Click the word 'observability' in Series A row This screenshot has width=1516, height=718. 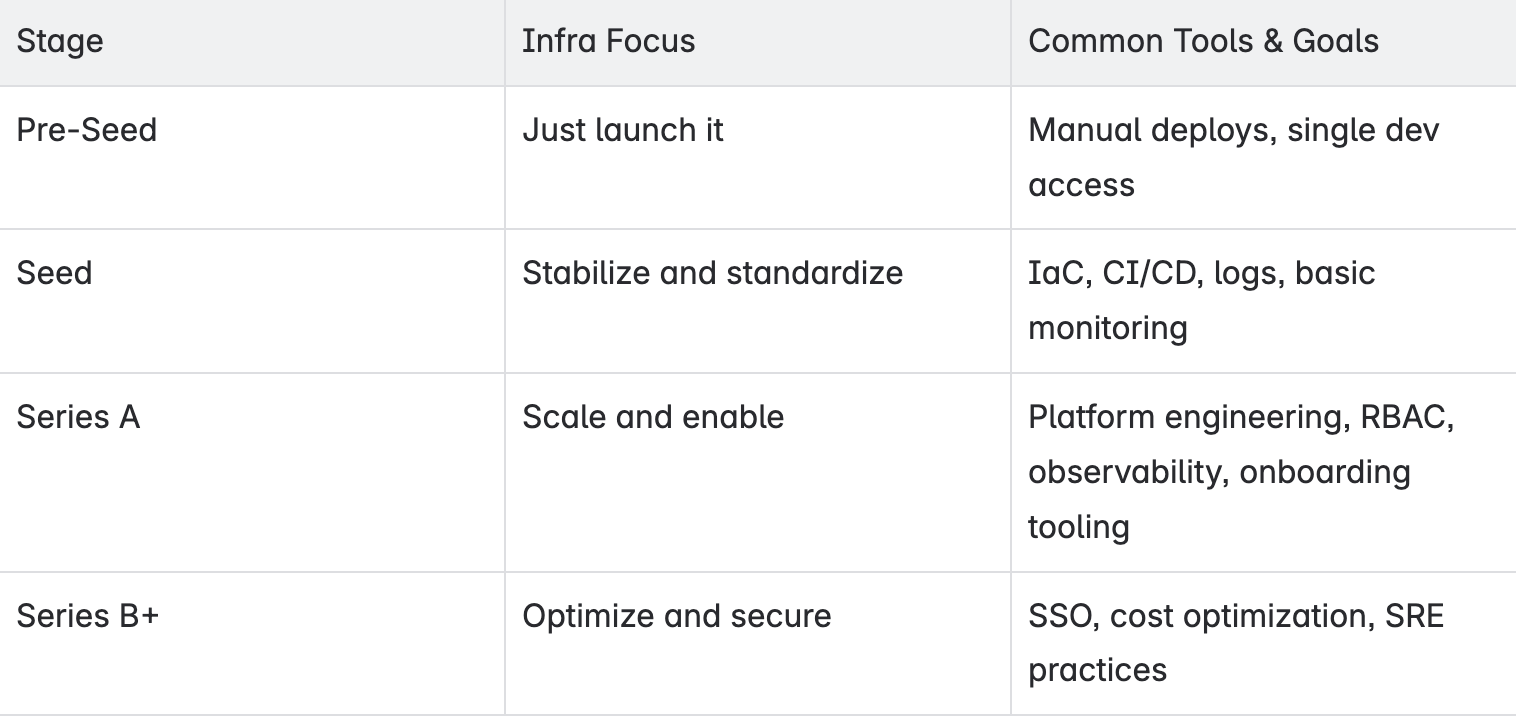click(1126, 472)
